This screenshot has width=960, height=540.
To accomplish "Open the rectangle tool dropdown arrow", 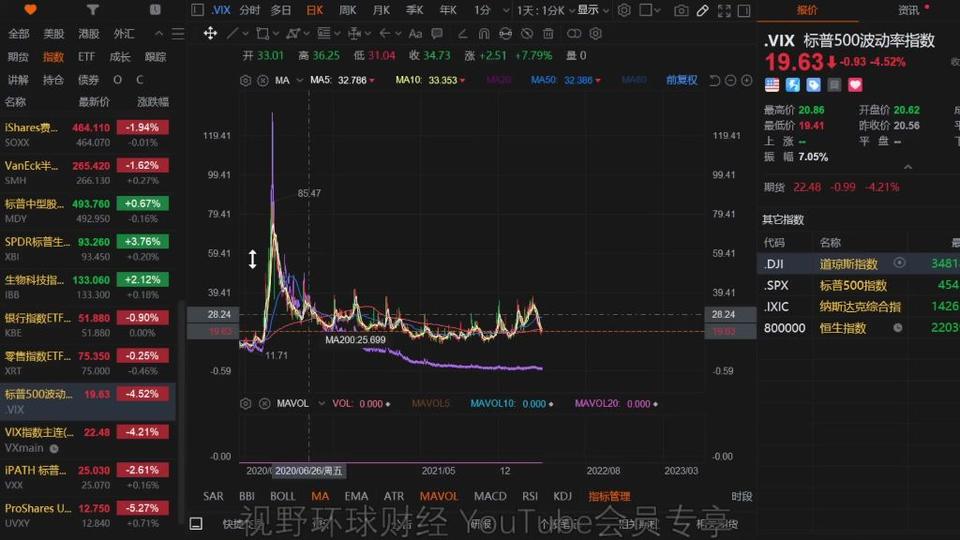I will [276, 34].
